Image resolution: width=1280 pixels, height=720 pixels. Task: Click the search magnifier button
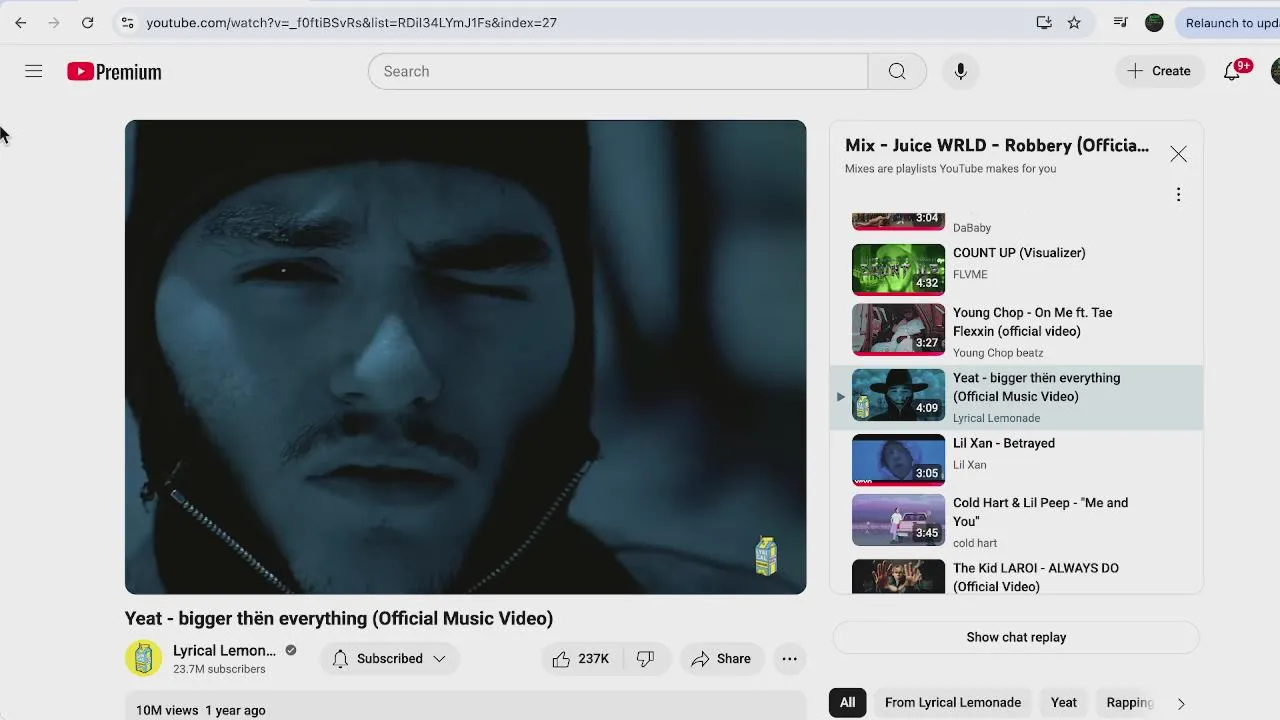[x=897, y=71]
